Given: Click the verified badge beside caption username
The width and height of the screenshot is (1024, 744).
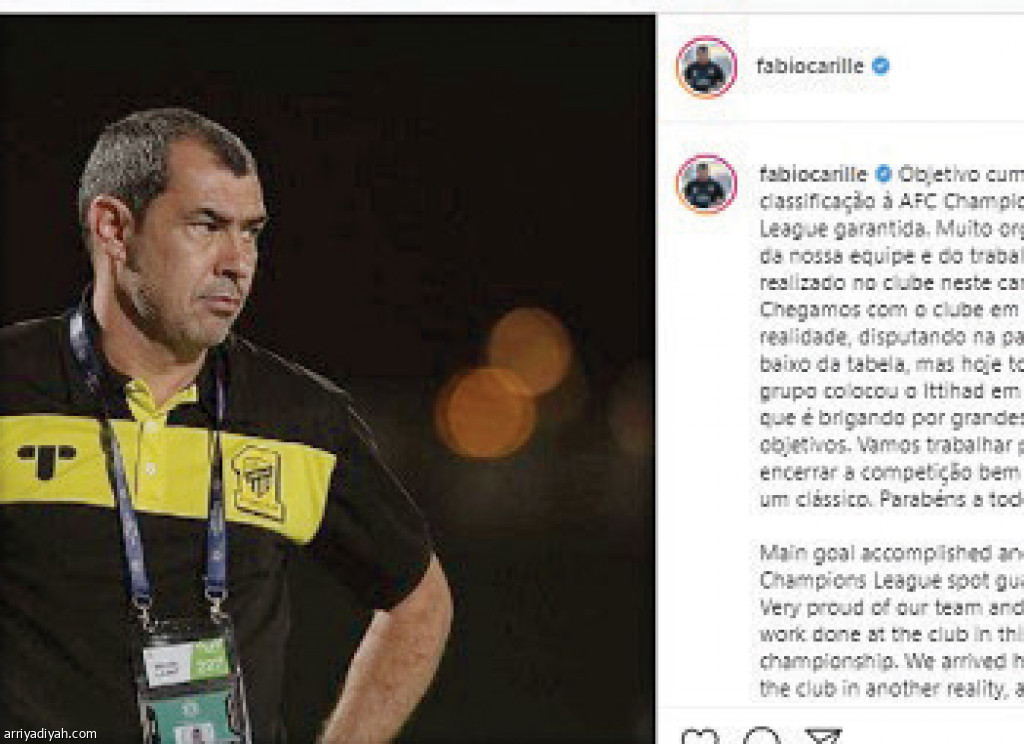Looking at the screenshot, I should (x=883, y=174).
